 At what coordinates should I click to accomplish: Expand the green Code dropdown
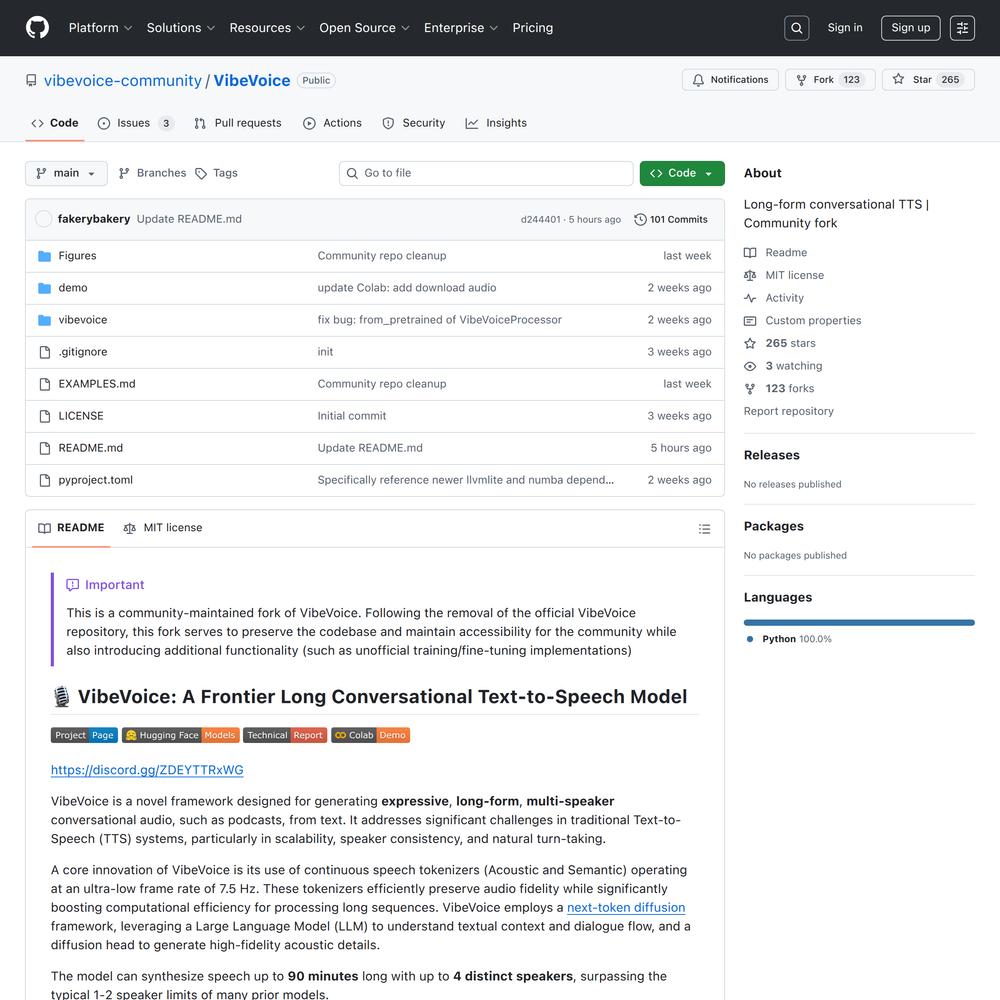click(682, 173)
